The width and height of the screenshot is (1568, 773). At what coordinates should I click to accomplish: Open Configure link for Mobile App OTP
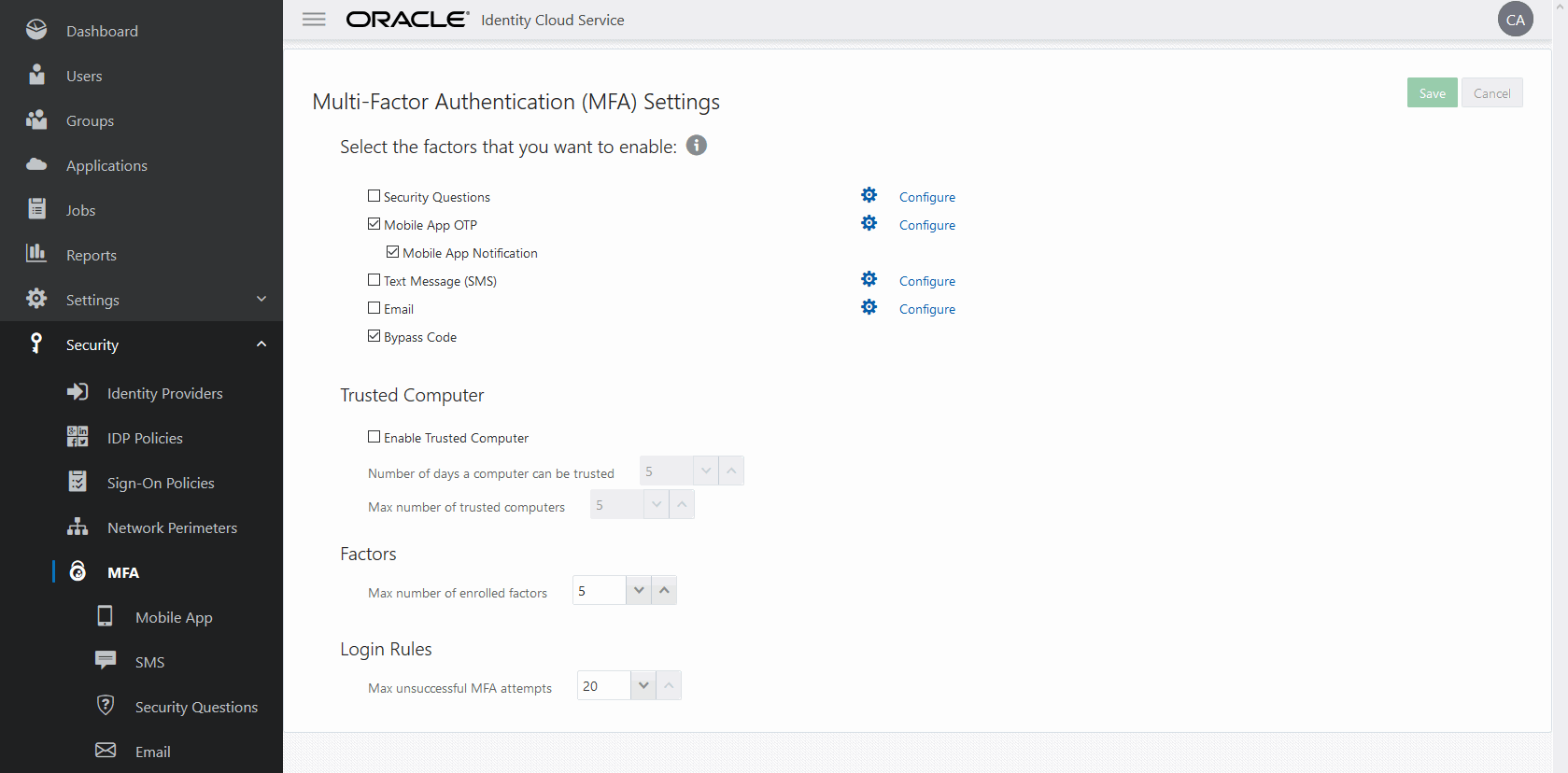pos(926,225)
